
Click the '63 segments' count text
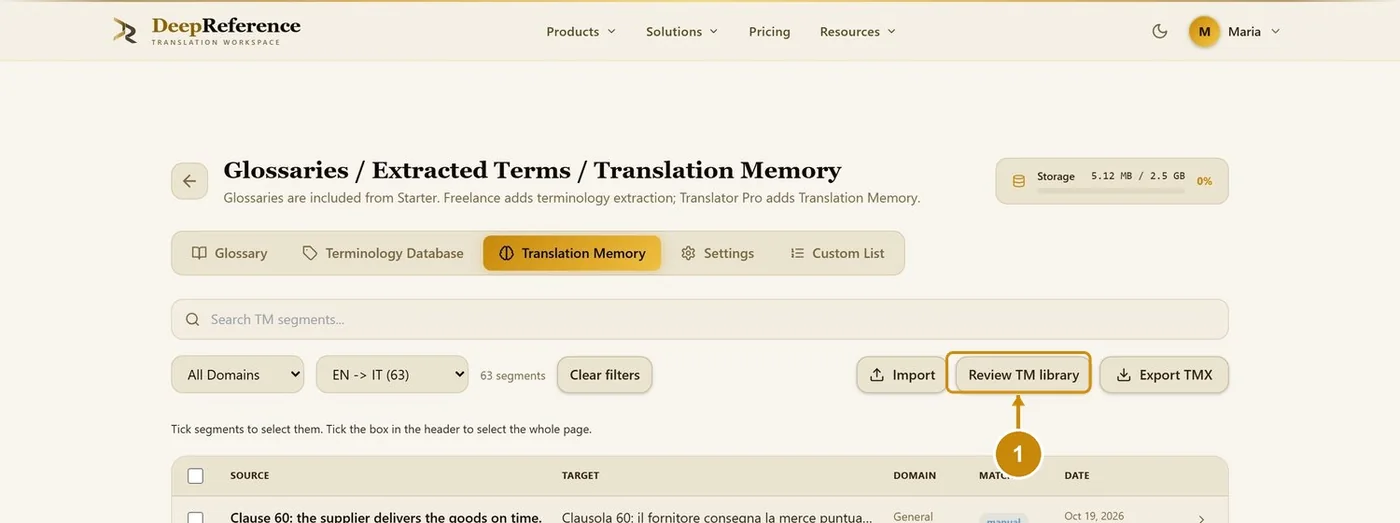513,376
